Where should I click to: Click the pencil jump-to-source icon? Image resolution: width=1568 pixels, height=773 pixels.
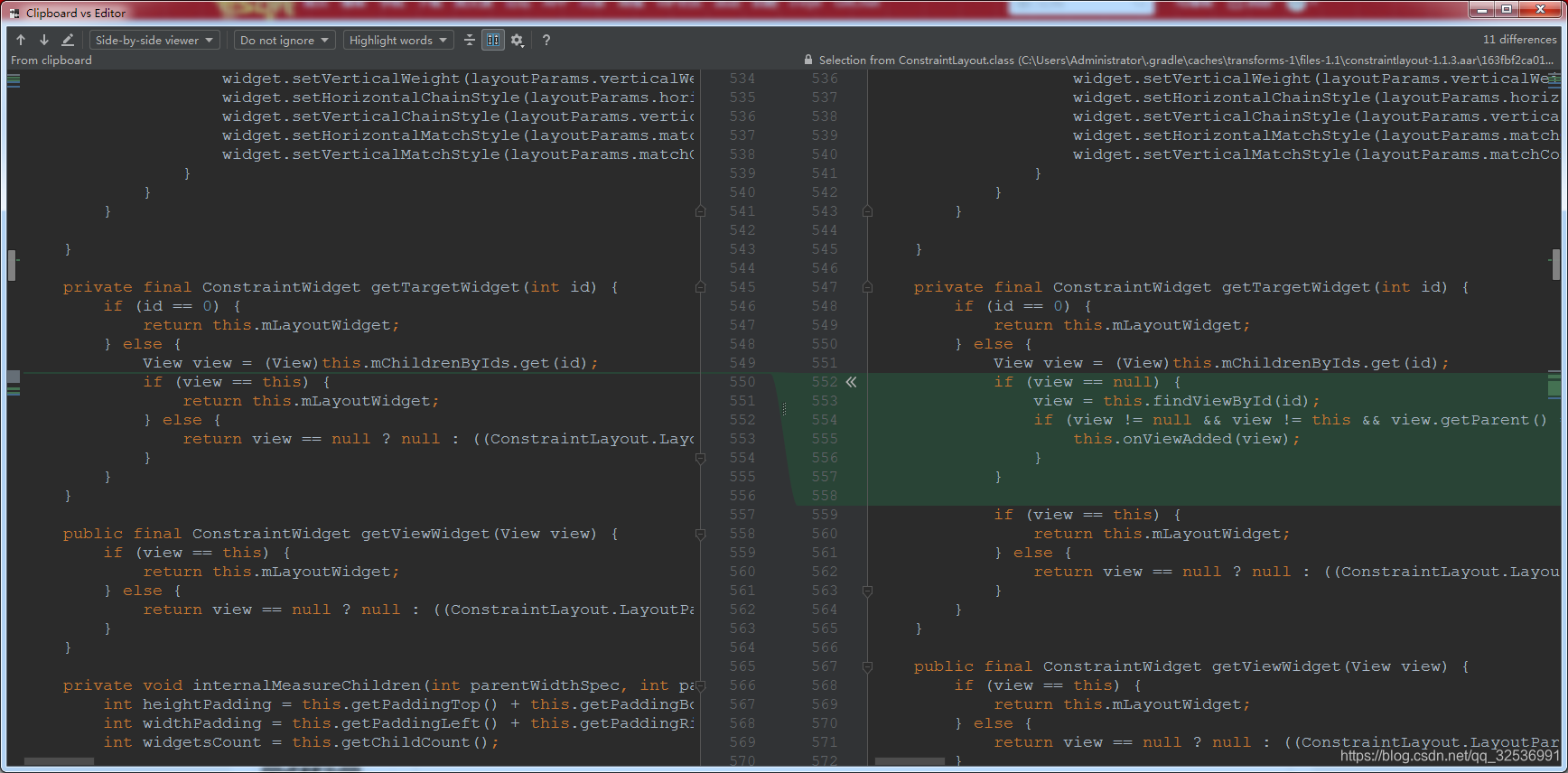coord(67,40)
